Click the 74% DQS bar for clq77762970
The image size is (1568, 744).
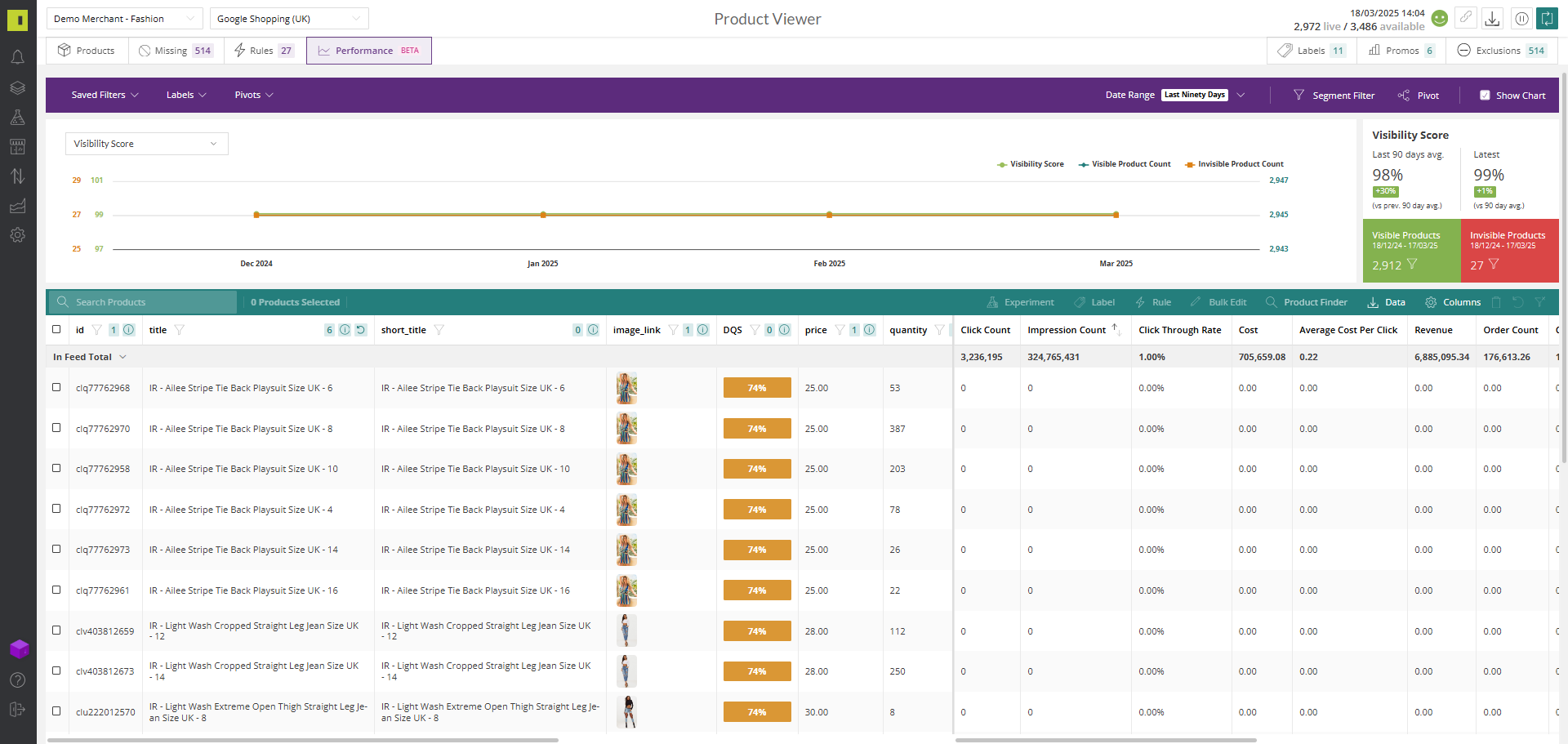pyautogui.click(x=756, y=429)
